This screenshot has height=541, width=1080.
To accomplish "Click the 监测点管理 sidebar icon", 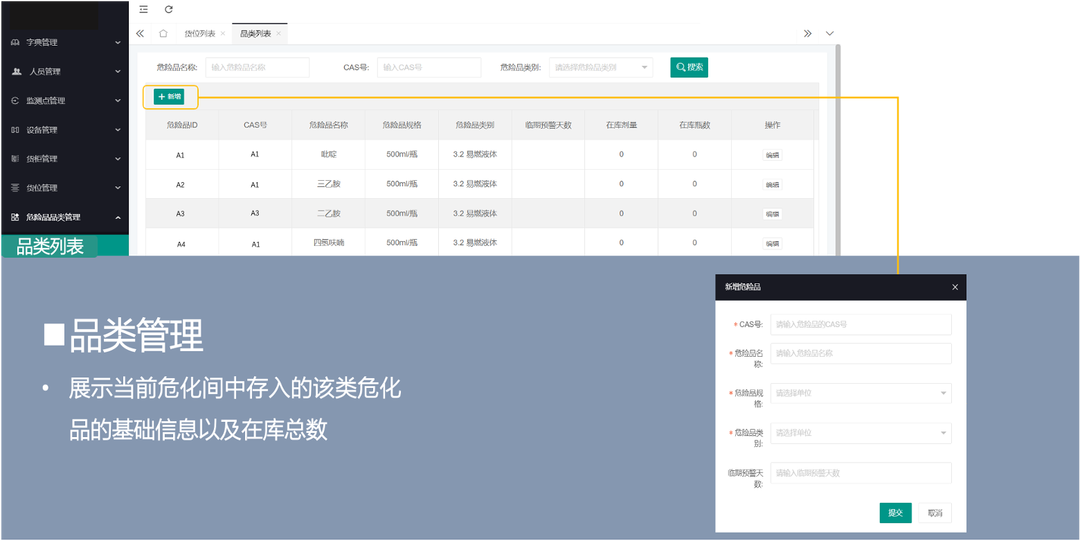I will tap(15, 101).
